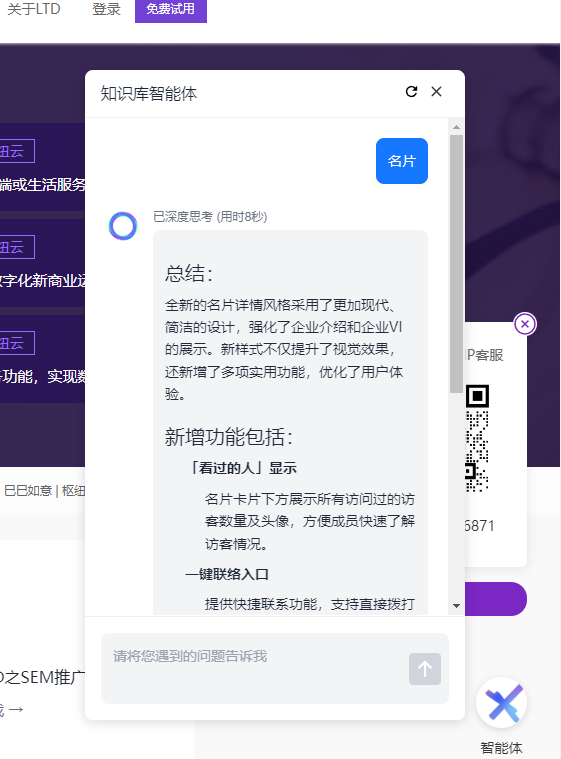Viewport: 561px width, 759px height.
Task: Send message with the up arrow button
Action: tap(425, 669)
